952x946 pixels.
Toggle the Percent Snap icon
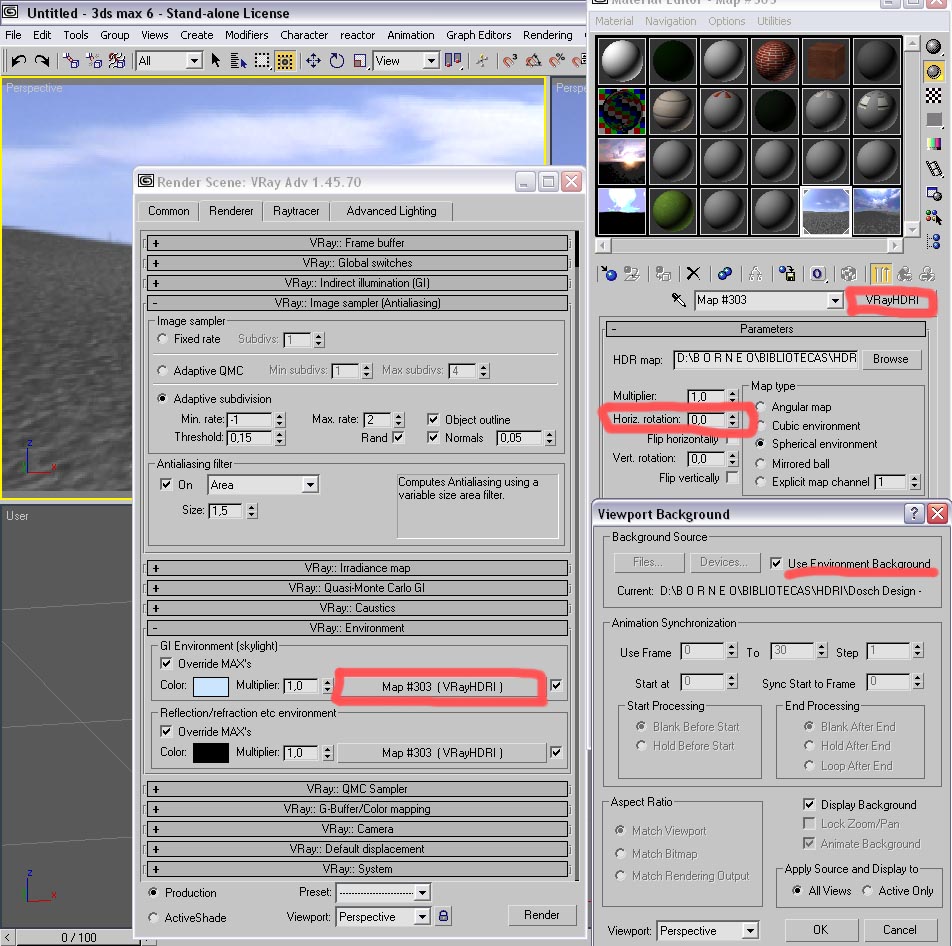tap(556, 61)
